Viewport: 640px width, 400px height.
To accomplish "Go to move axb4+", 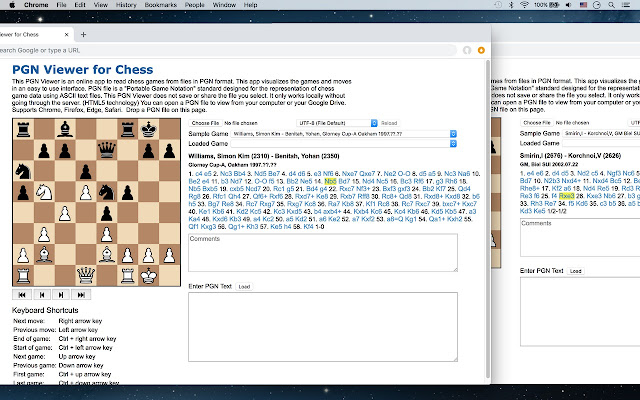I will pyautogui.click(x=333, y=211).
